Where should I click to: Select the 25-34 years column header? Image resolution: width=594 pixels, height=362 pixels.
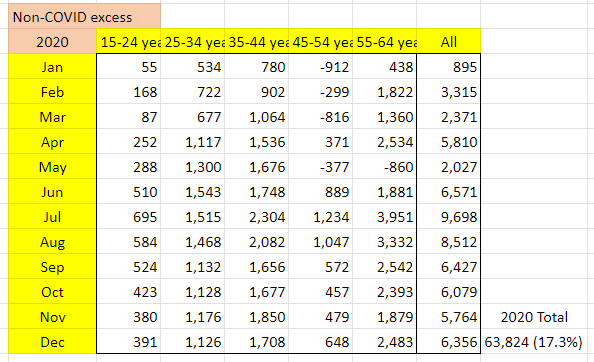click(192, 41)
